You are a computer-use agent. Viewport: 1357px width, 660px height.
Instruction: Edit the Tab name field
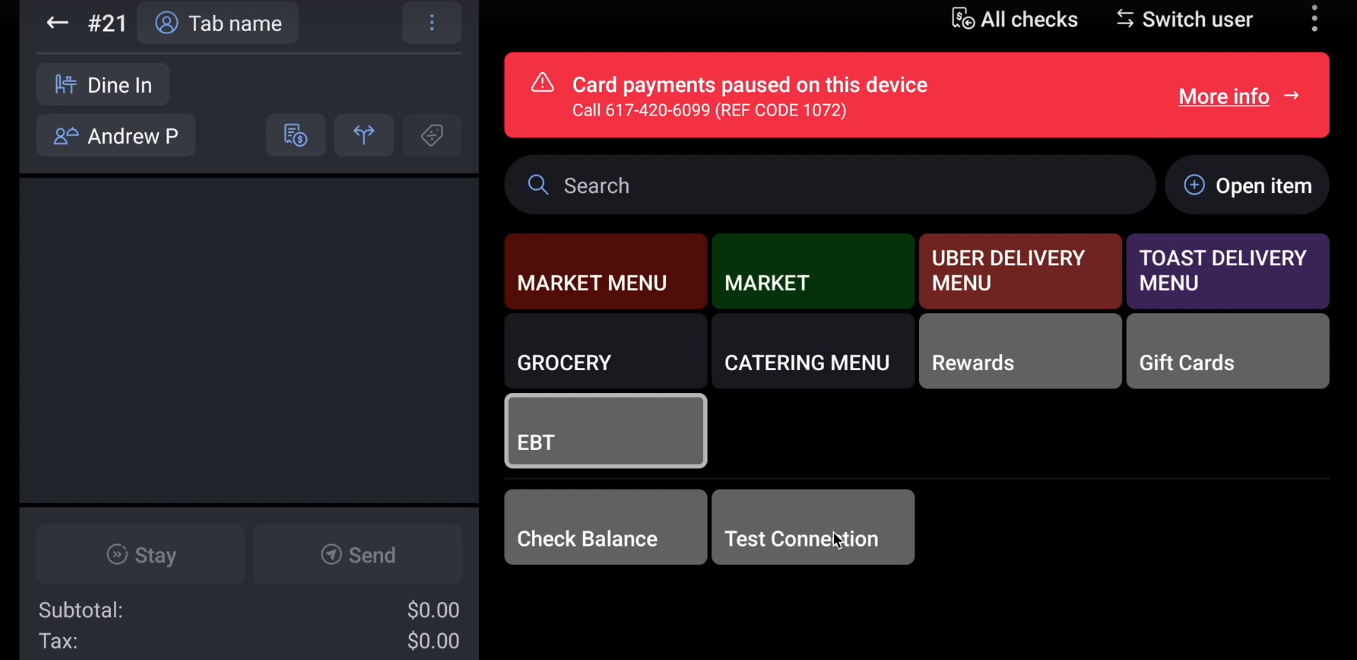tap(218, 23)
